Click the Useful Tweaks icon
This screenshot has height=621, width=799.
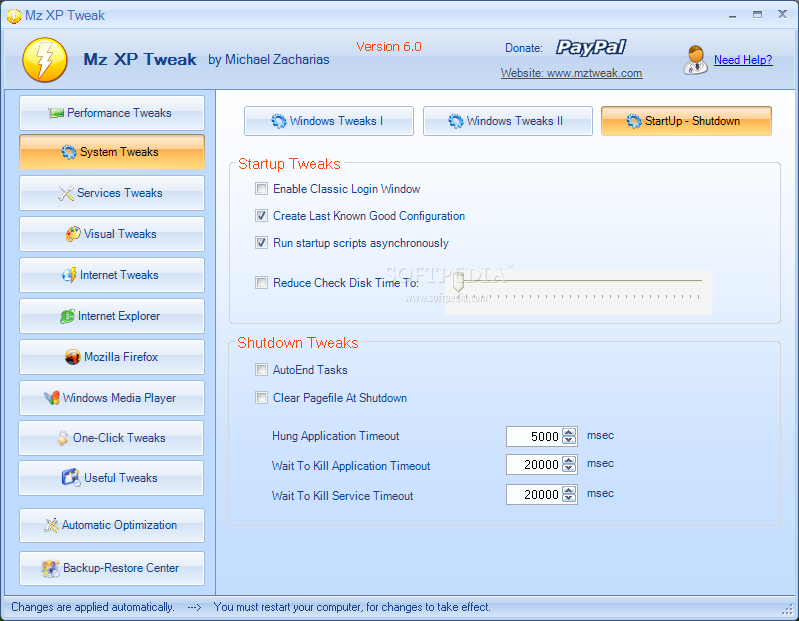click(71, 478)
